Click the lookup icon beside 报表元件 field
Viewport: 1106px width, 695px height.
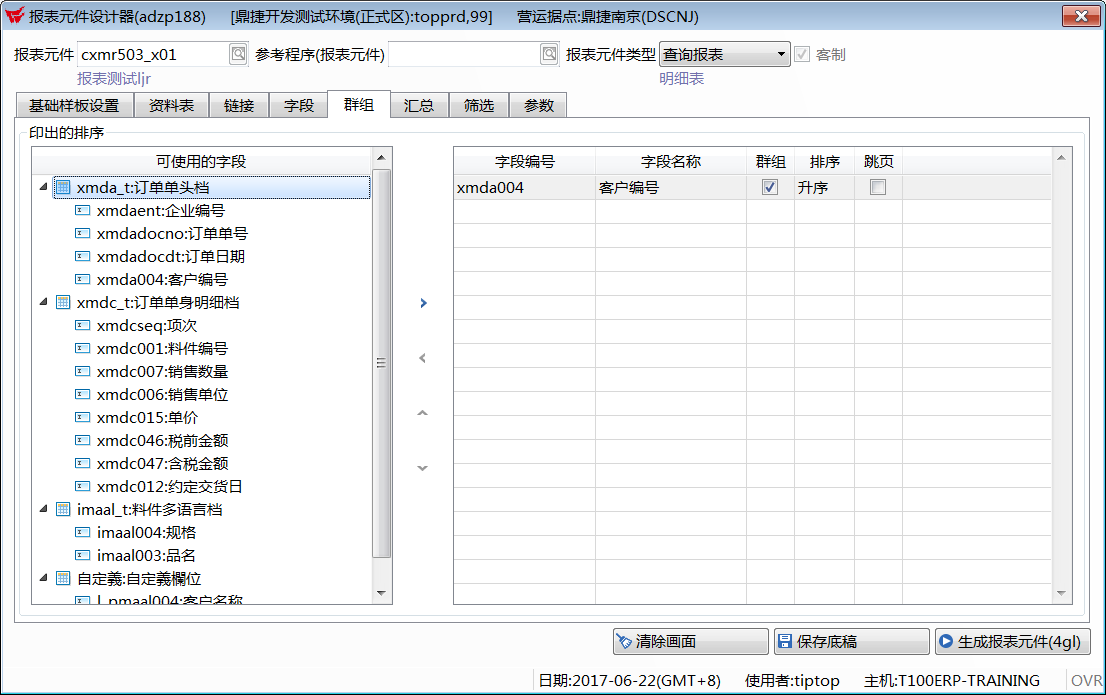[238, 54]
